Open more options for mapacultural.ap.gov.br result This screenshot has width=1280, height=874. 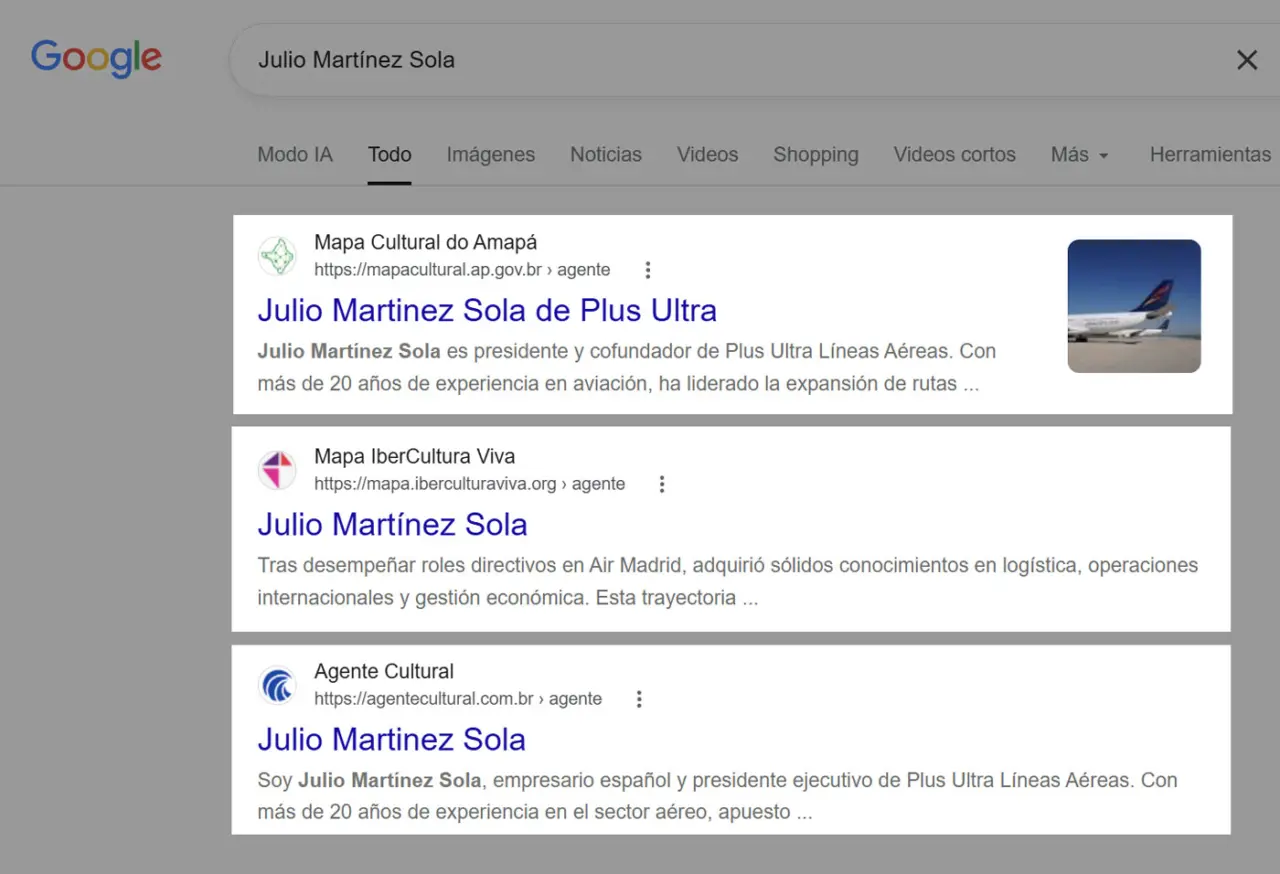(x=648, y=269)
